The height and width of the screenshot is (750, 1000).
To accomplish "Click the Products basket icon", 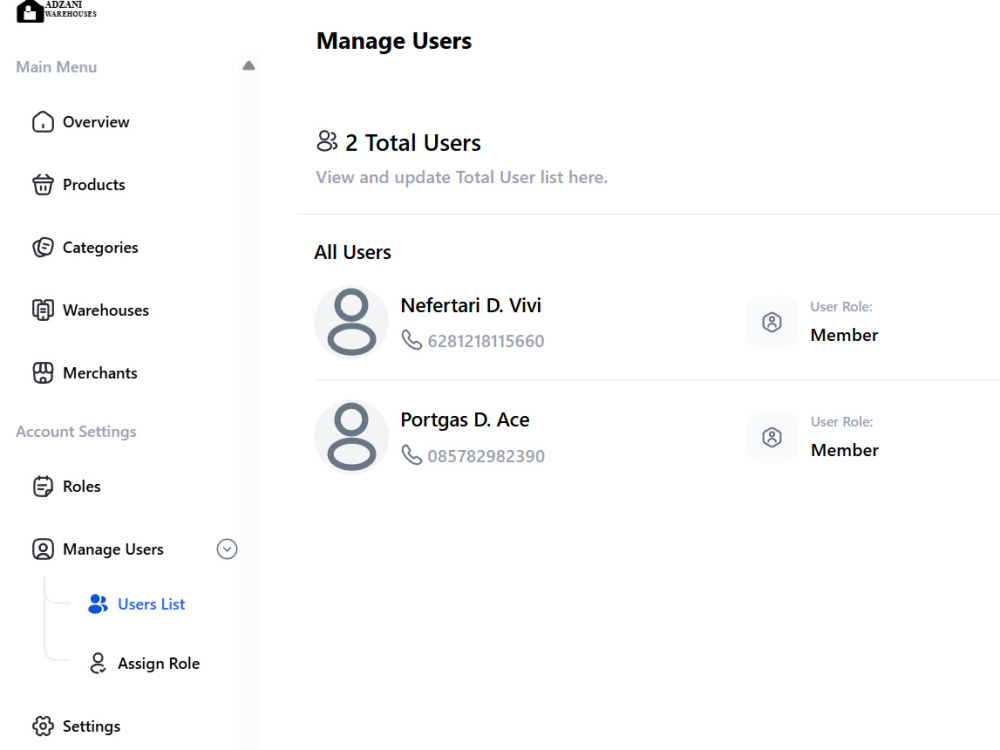I will tap(43, 184).
